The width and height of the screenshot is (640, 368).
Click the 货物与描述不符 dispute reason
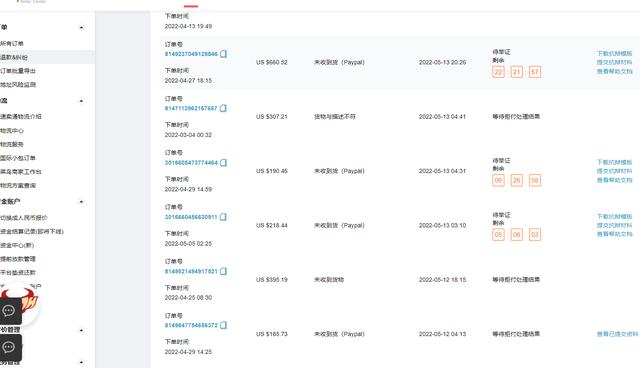335,116
